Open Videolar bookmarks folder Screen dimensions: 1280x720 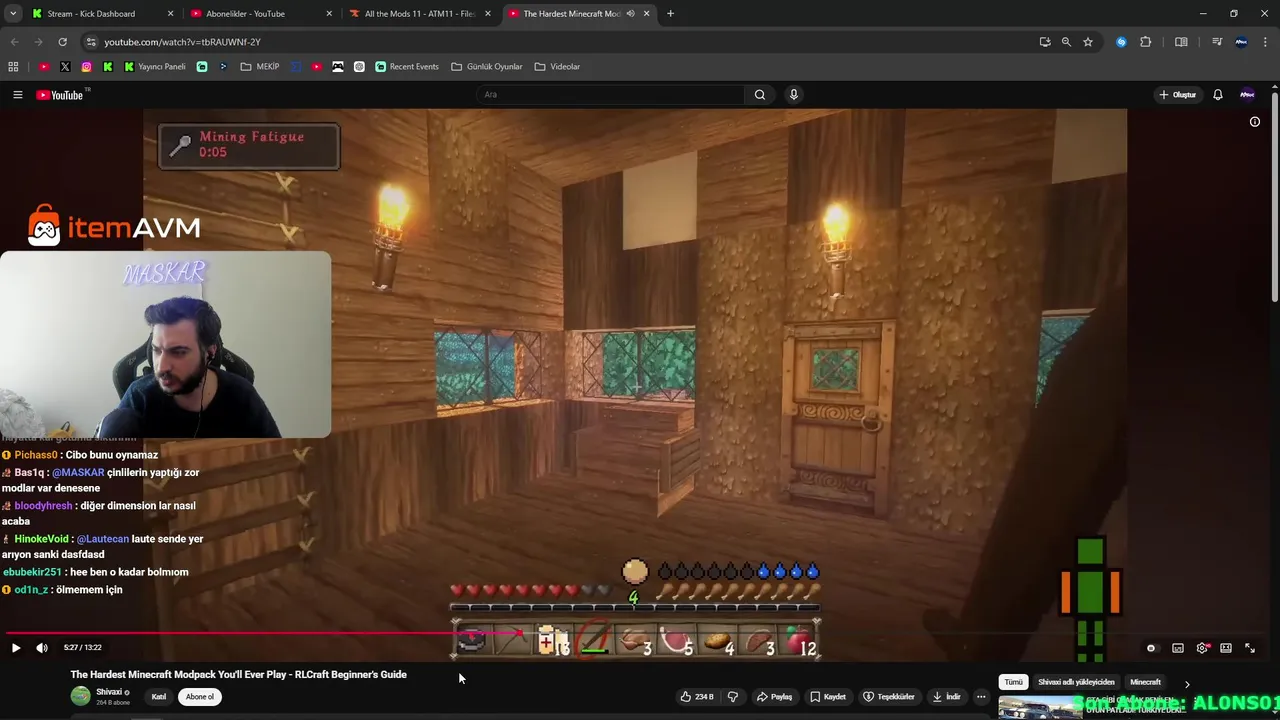(557, 67)
